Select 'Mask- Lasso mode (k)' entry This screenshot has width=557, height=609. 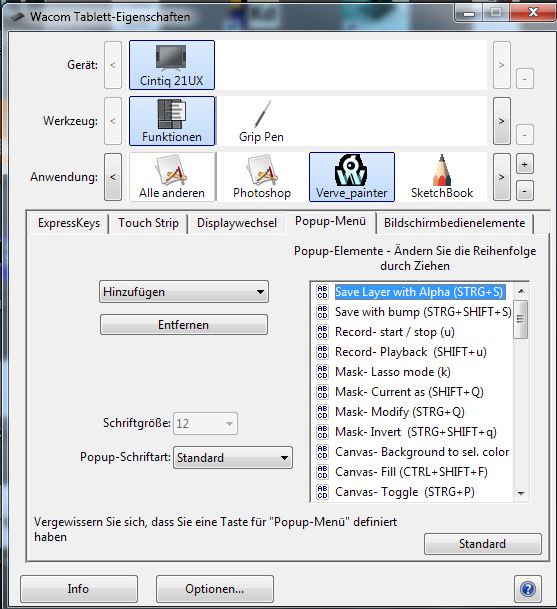[x=393, y=372]
